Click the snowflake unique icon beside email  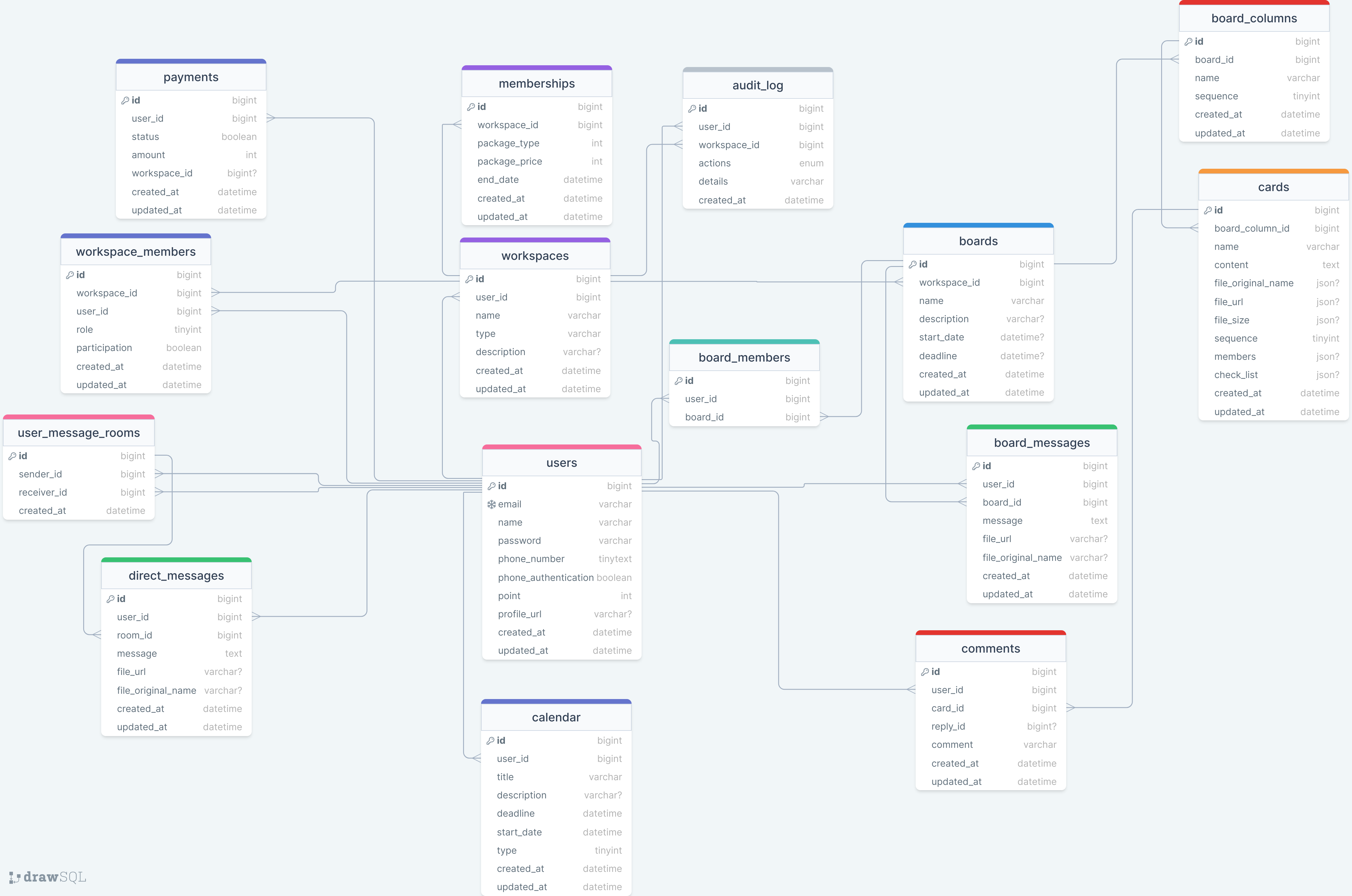491,504
